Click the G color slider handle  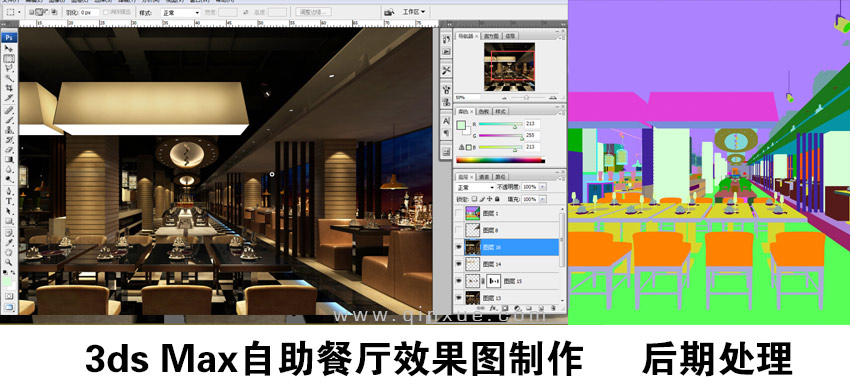coord(521,138)
